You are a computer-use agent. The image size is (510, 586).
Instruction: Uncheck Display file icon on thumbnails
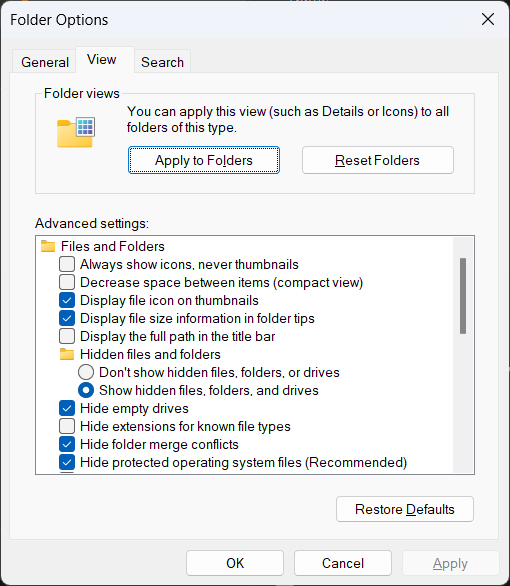coord(67,300)
